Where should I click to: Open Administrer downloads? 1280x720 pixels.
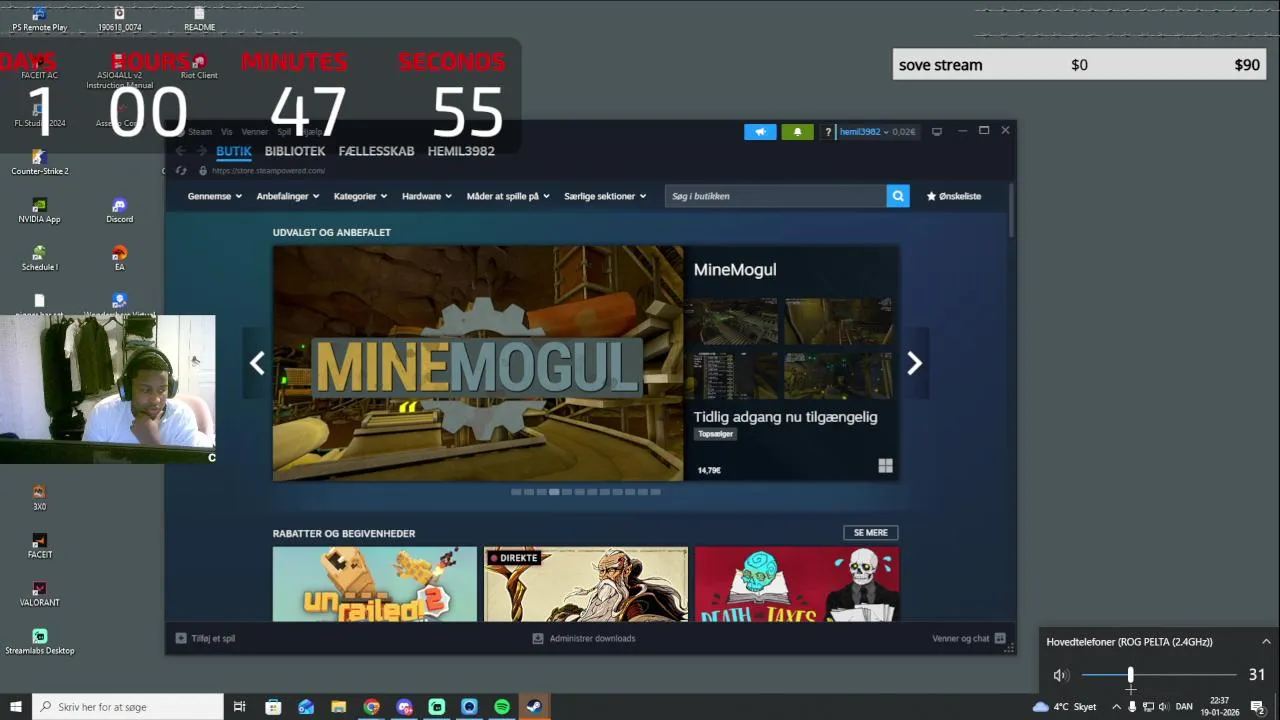[584, 638]
